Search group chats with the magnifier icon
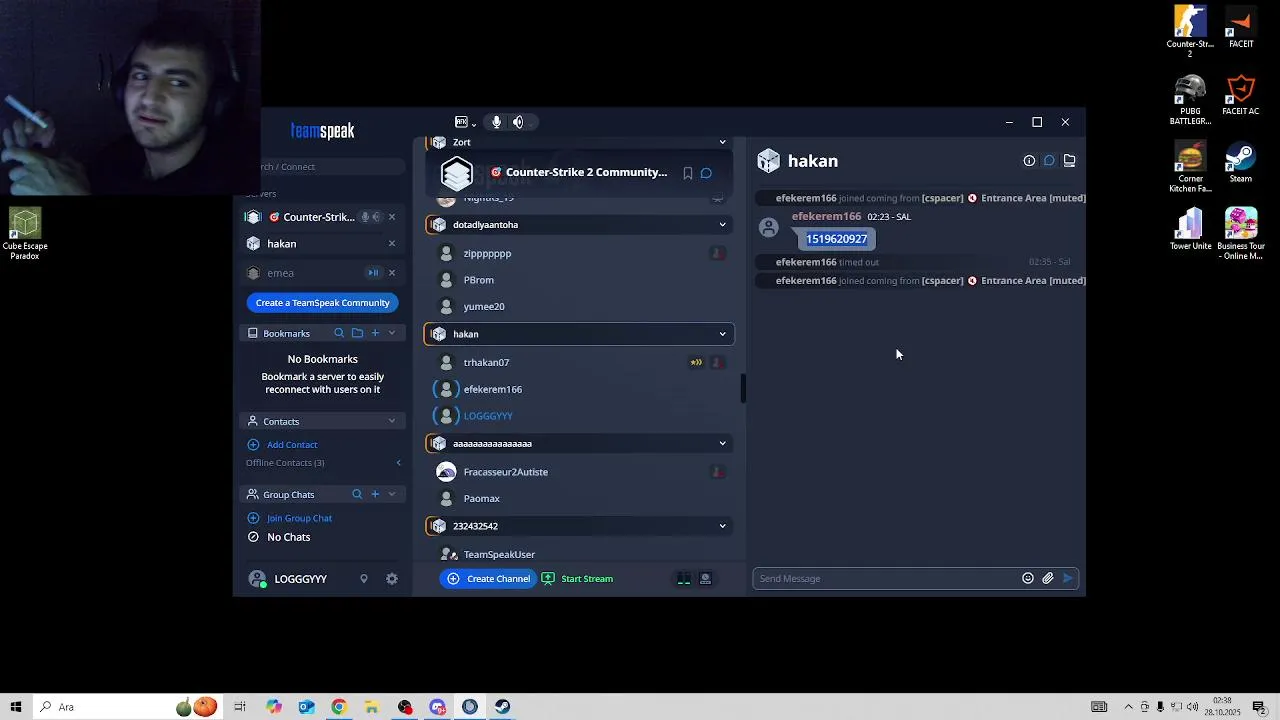The height and width of the screenshot is (720, 1280). click(x=357, y=494)
